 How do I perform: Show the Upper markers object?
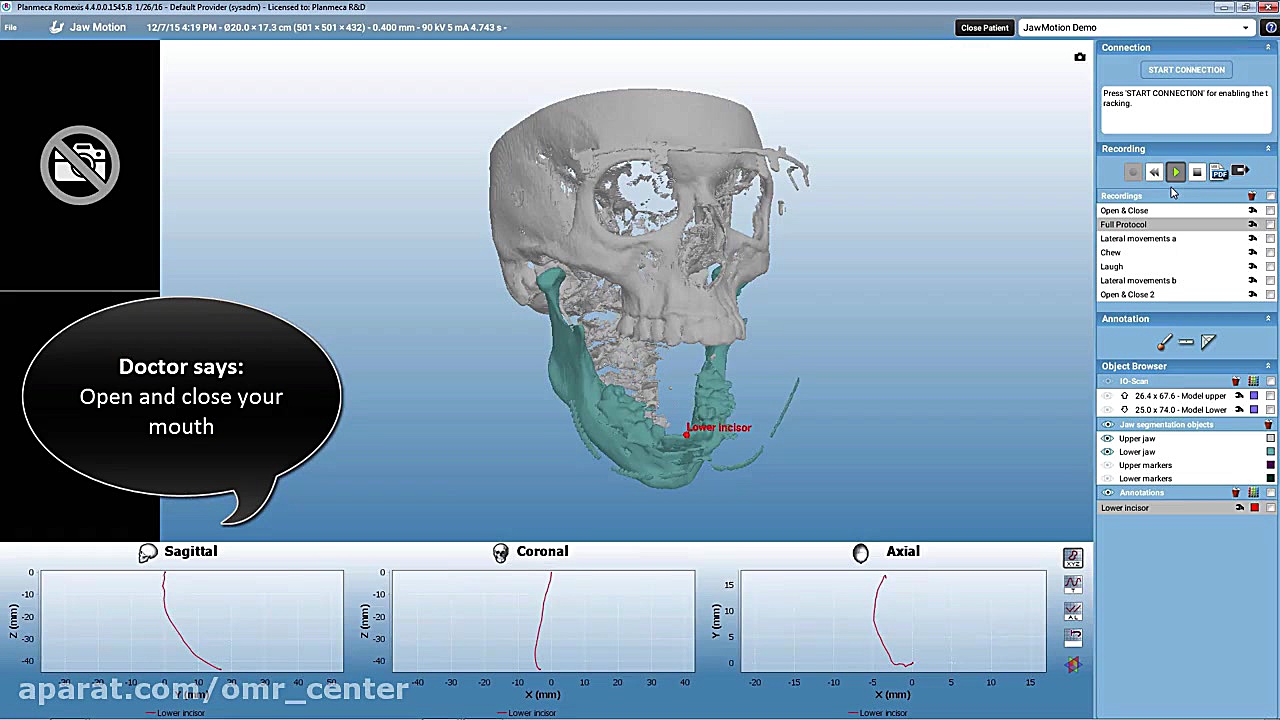1107,465
